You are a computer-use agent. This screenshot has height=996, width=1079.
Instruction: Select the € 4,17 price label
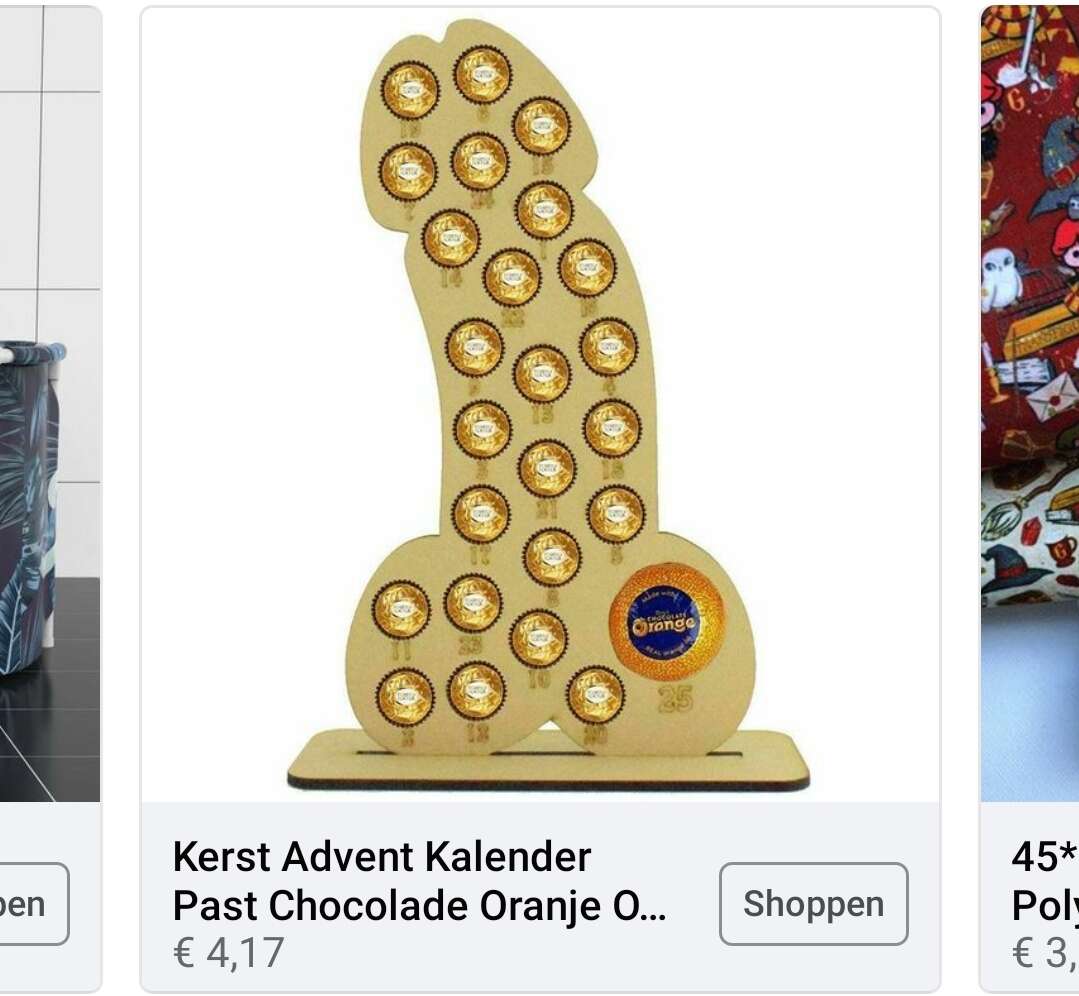point(228,953)
